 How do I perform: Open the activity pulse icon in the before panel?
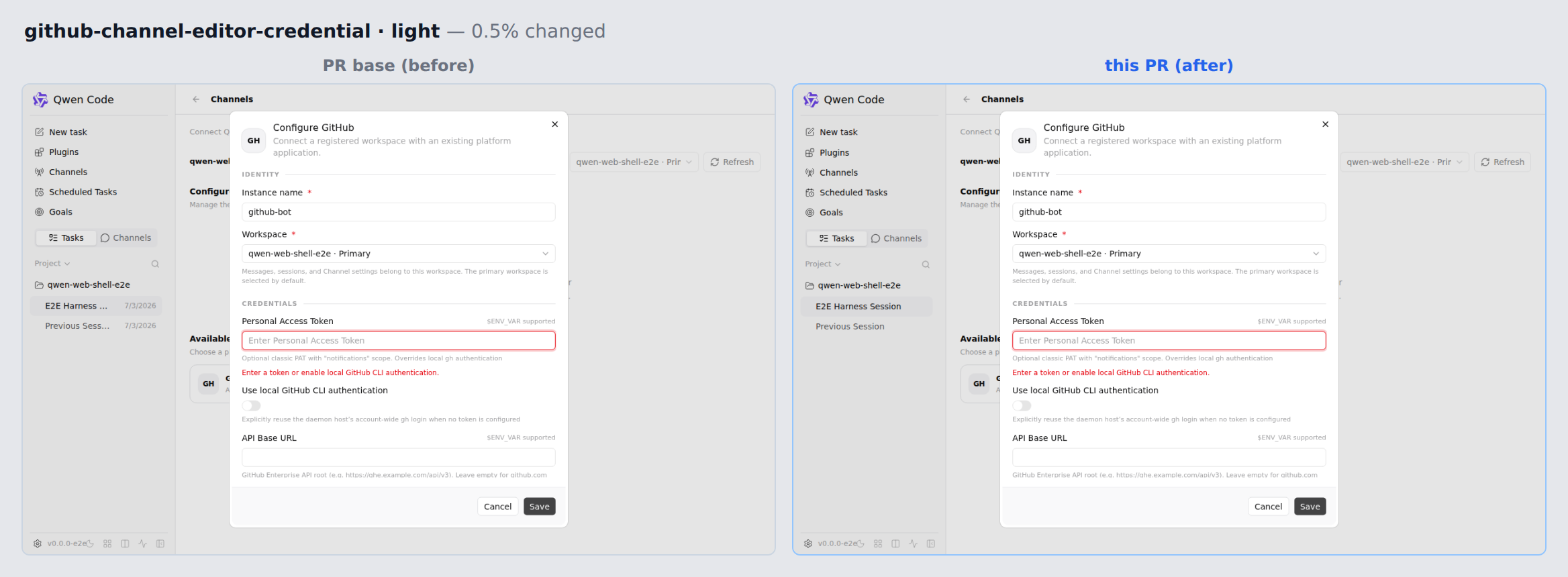coord(142,543)
